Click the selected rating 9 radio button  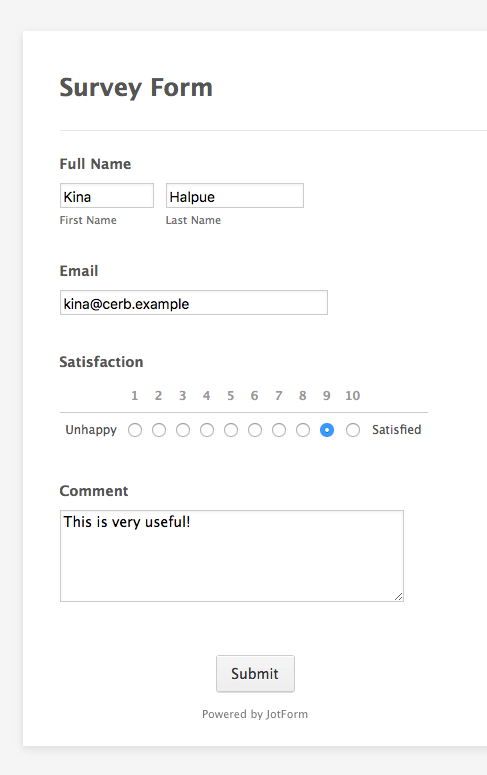click(327, 430)
